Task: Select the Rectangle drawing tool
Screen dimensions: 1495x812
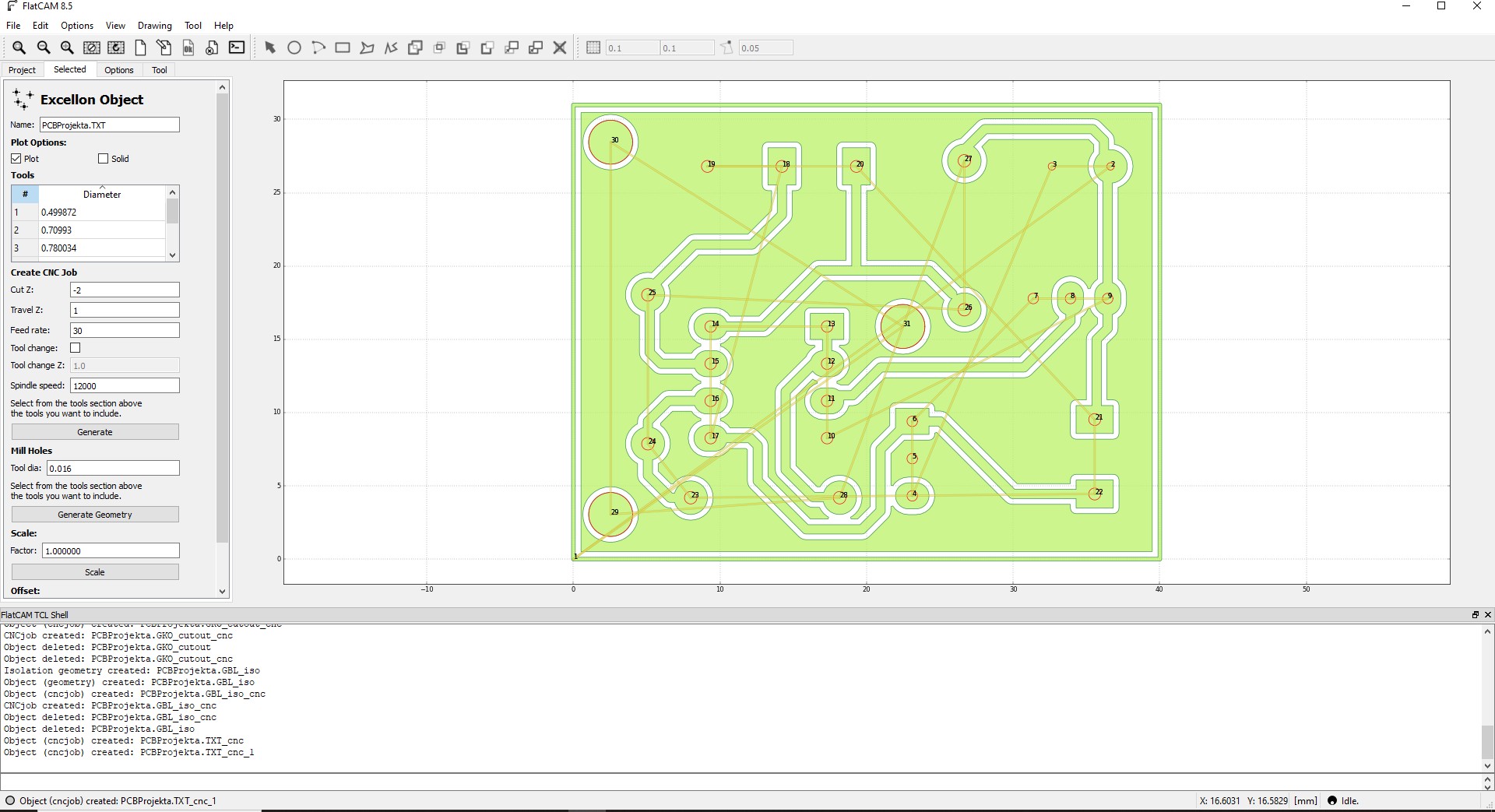Action: tap(343, 47)
